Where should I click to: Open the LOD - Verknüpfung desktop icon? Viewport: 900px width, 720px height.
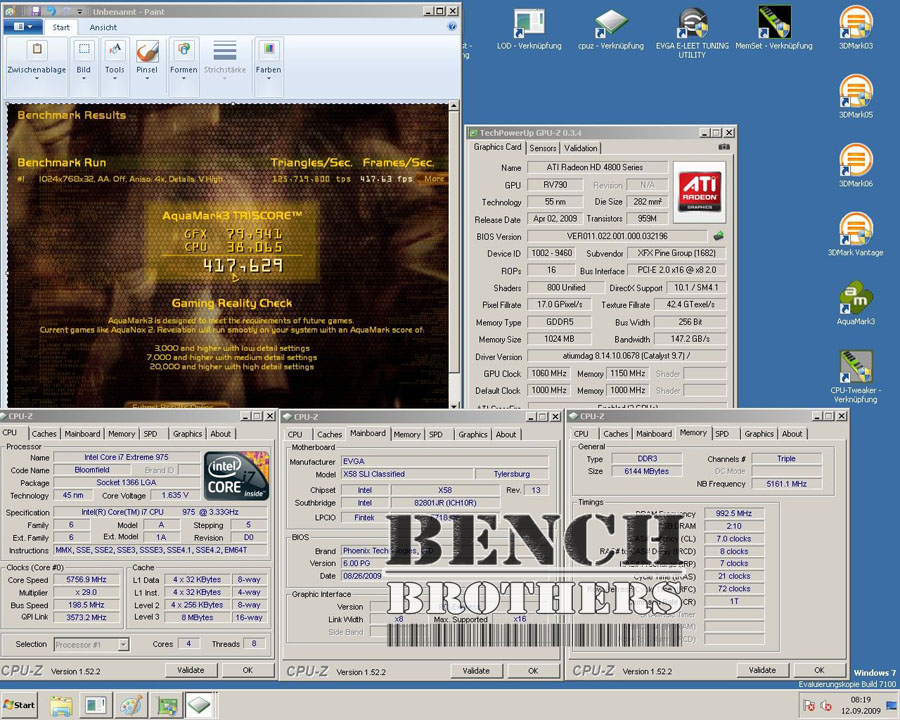tap(529, 28)
